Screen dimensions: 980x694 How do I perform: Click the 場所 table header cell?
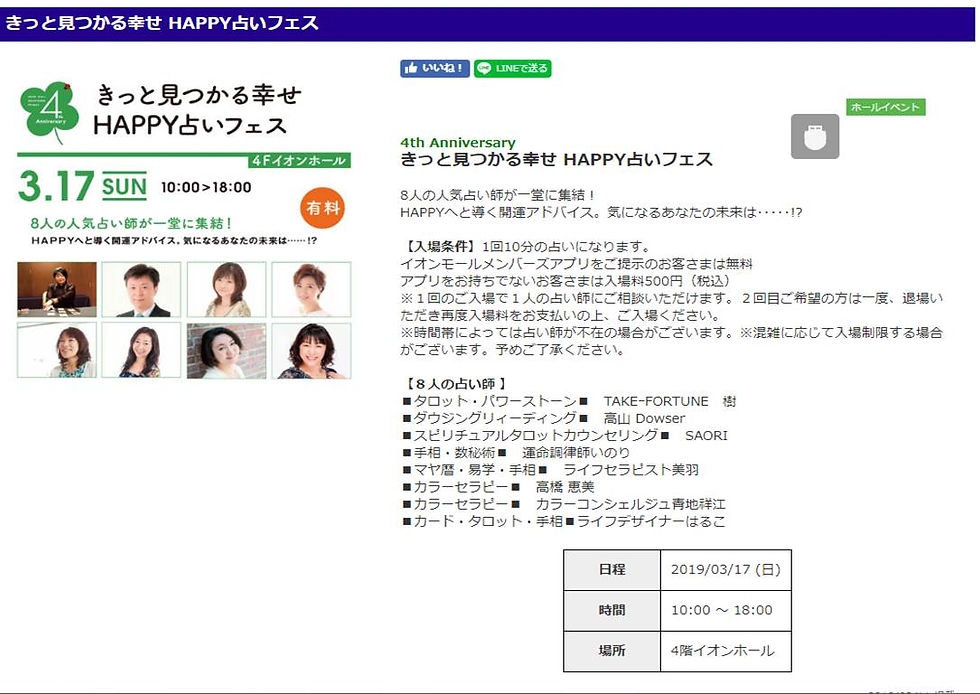pos(612,651)
